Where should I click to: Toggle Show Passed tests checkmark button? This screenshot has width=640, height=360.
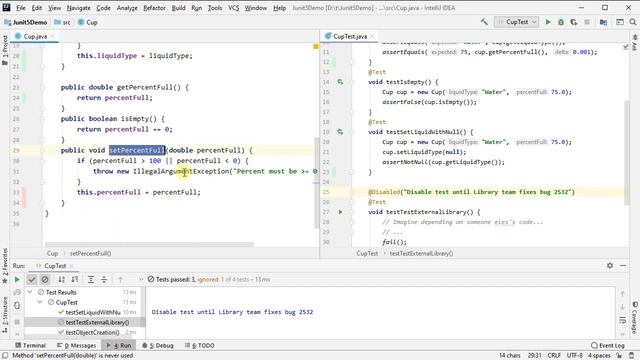pyautogui.click(x=32, y=280)
